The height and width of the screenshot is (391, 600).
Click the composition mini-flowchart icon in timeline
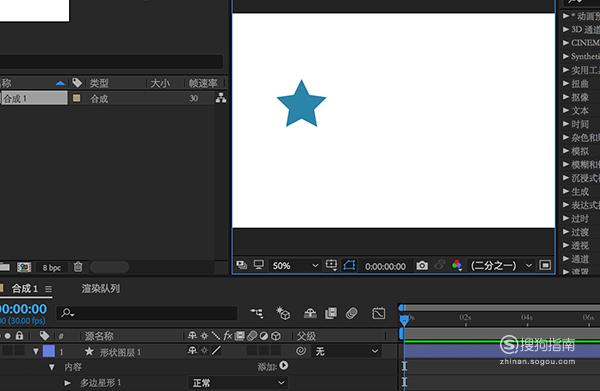257,313
